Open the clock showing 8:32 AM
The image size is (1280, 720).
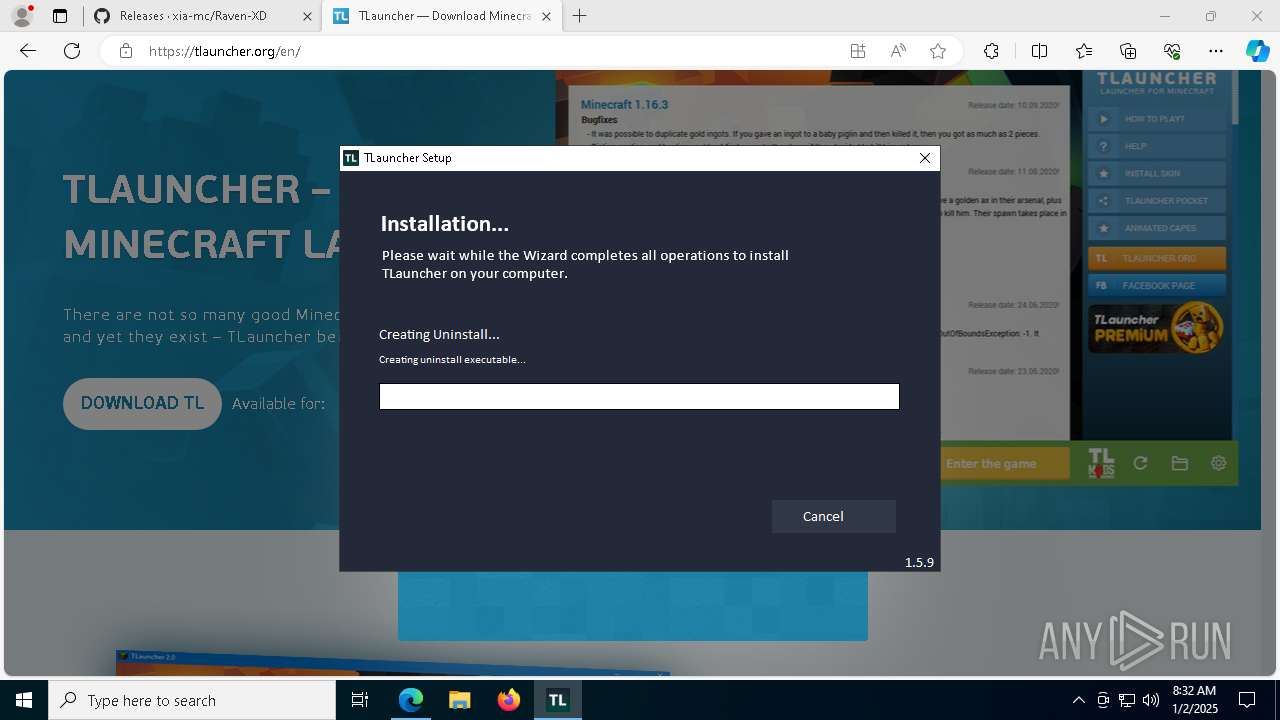[x=1194, y=700]
